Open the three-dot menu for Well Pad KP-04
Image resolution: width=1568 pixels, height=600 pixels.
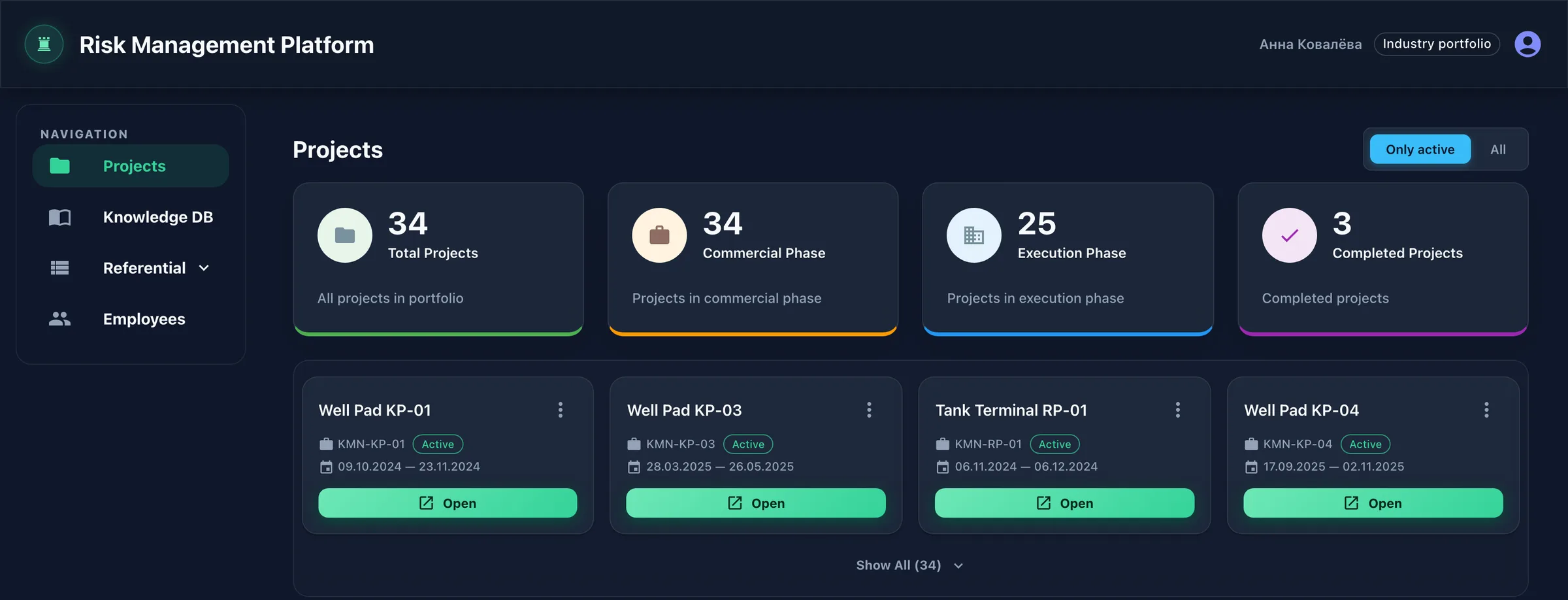coord(1486,410)
